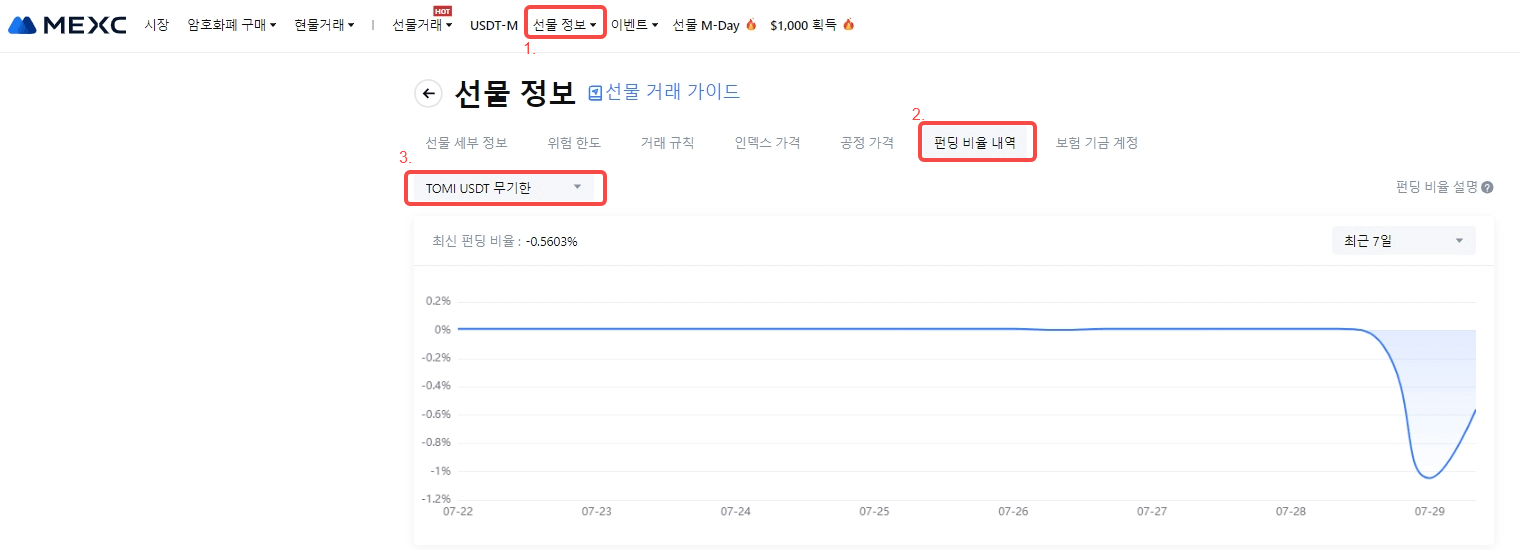Screen dimensions: 1520x550
Task: Click the funding rate dip near 07-29
Action: tap(1428, 477)
